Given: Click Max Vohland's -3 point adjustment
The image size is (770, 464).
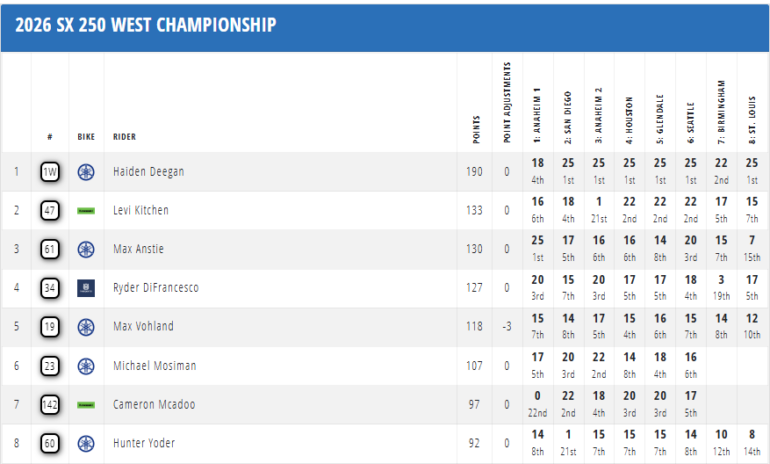Looking at the screenshot, I should click(x=507, y=327).
